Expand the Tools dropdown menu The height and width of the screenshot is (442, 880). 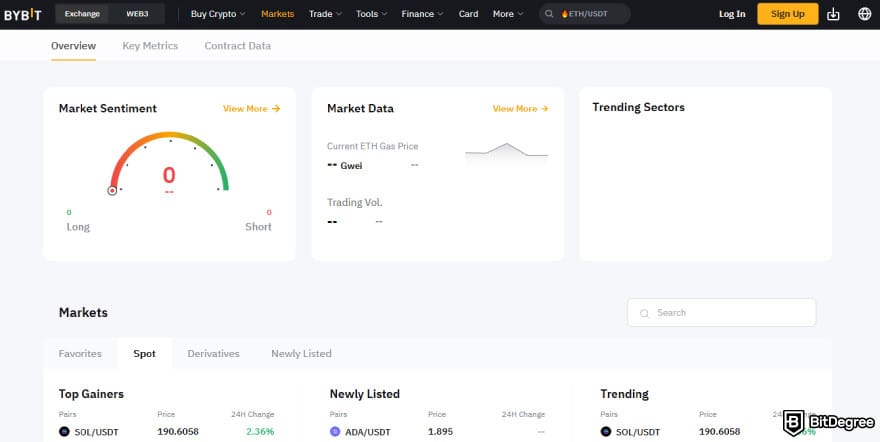(x=372, y=14)
